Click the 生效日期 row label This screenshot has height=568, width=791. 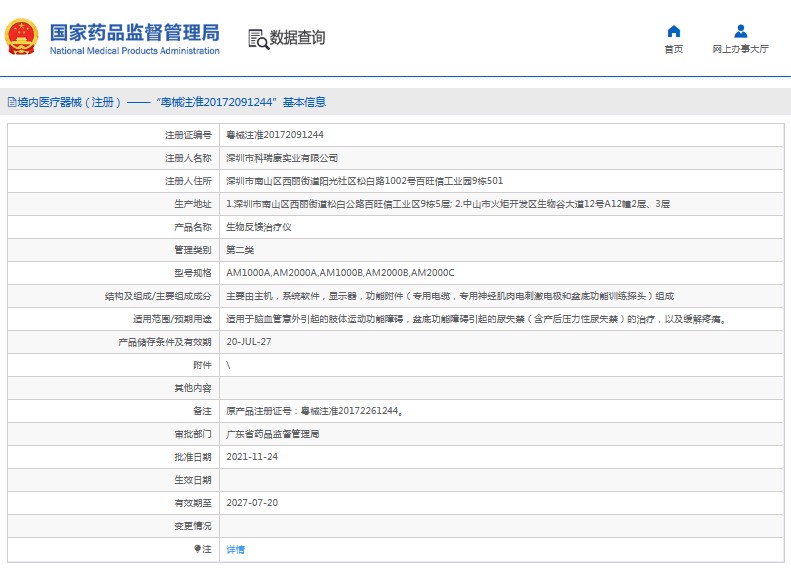point(193,480)
